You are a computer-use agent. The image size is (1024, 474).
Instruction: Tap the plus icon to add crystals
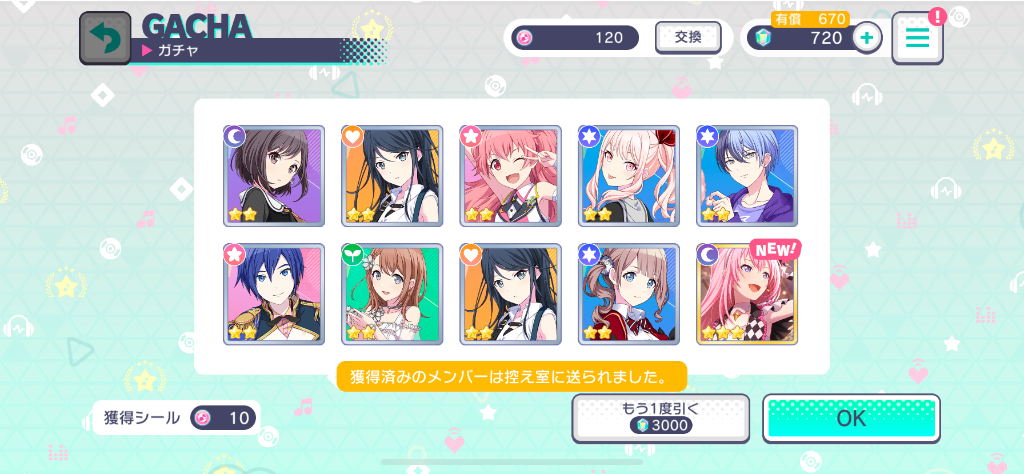(x=867, y=38)
